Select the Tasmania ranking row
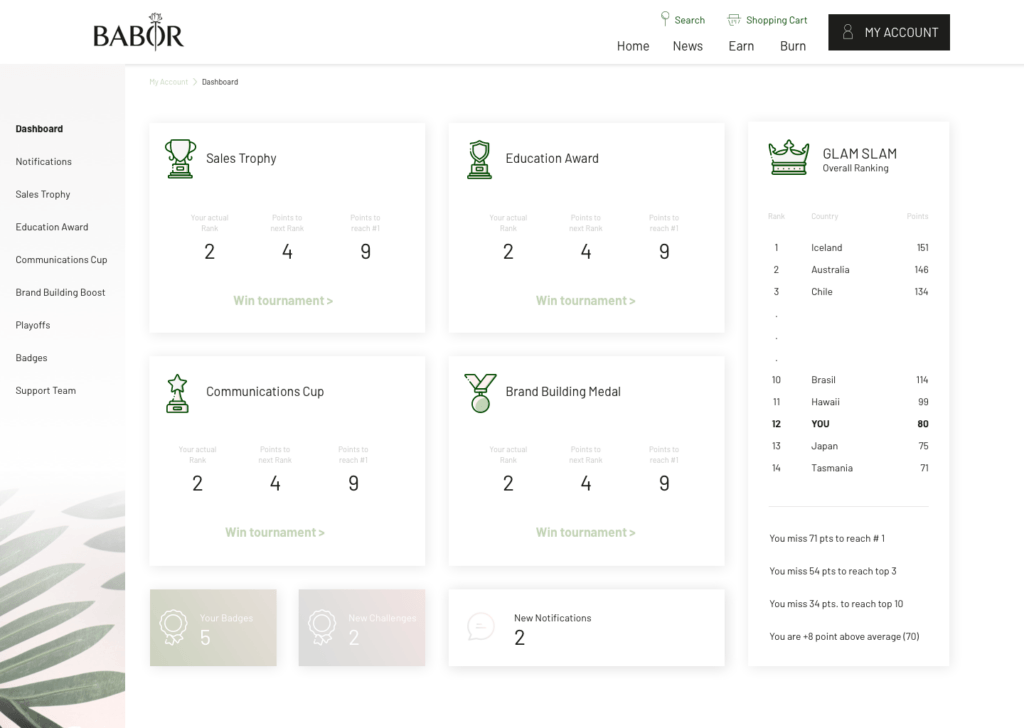The image size is (1024, 728). pos(848,468)
